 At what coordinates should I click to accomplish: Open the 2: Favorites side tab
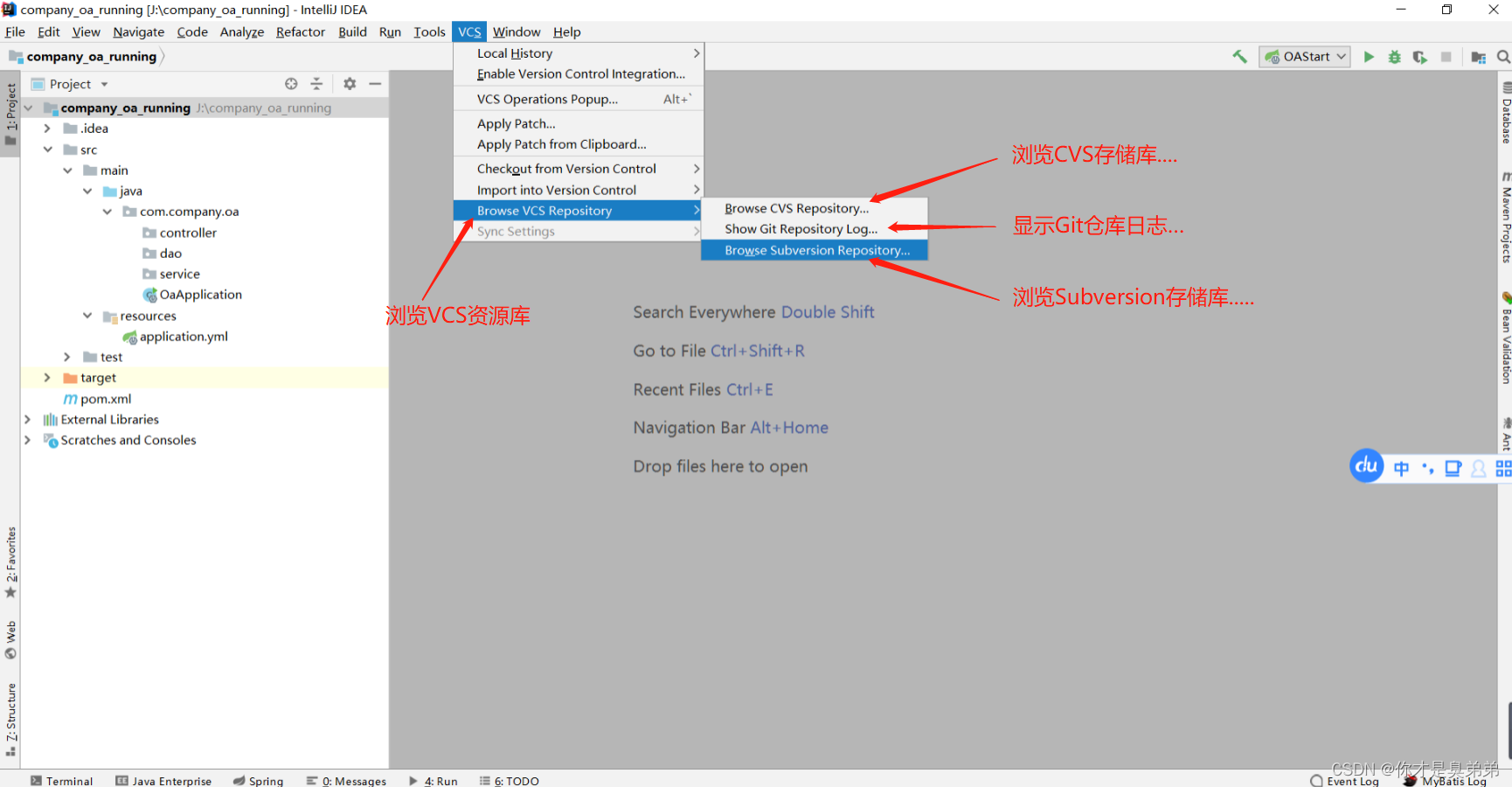10,562
